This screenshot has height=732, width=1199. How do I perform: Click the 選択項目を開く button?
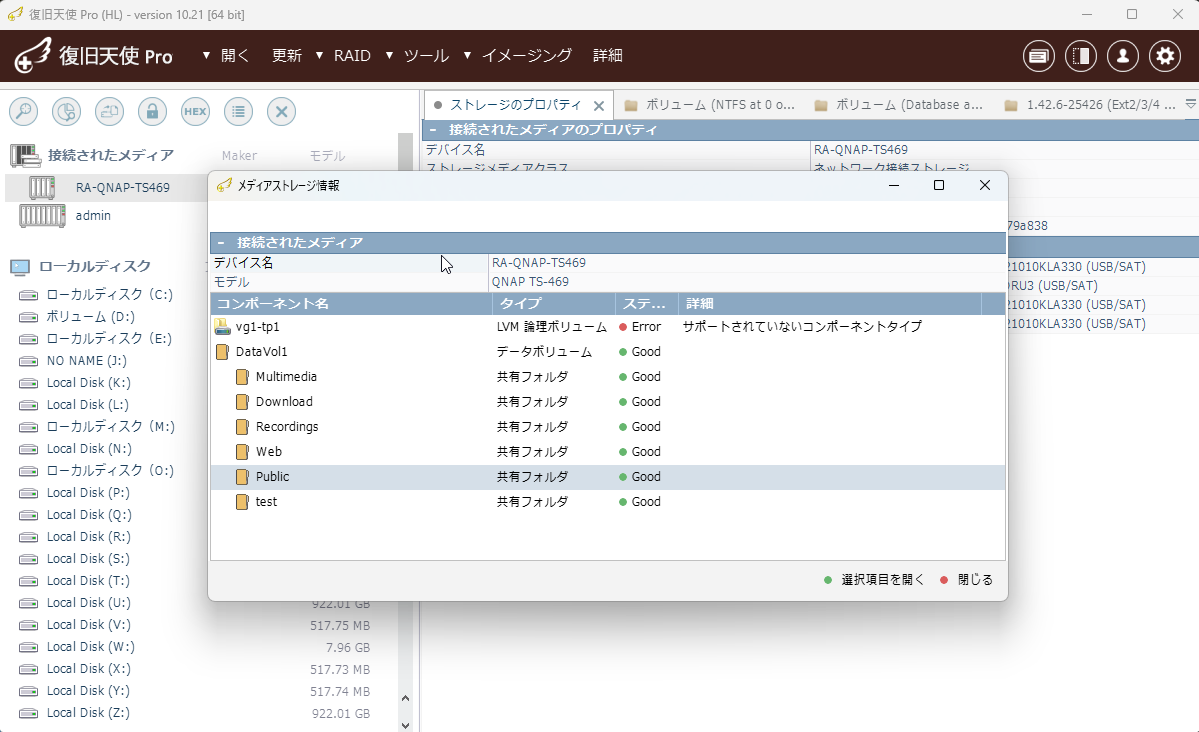(873, 580)
